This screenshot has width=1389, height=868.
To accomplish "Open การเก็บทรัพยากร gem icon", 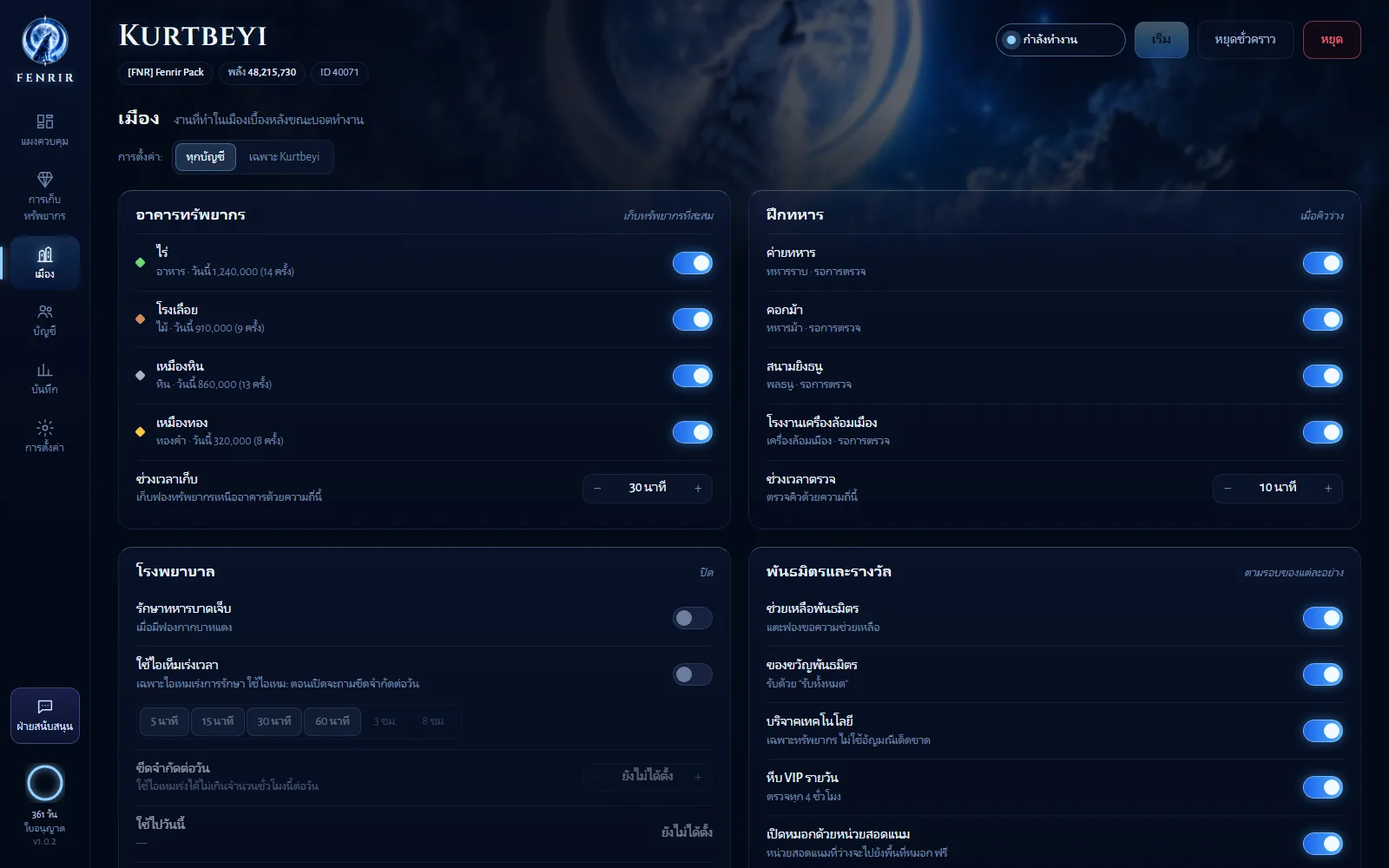I will pos(45,179).
